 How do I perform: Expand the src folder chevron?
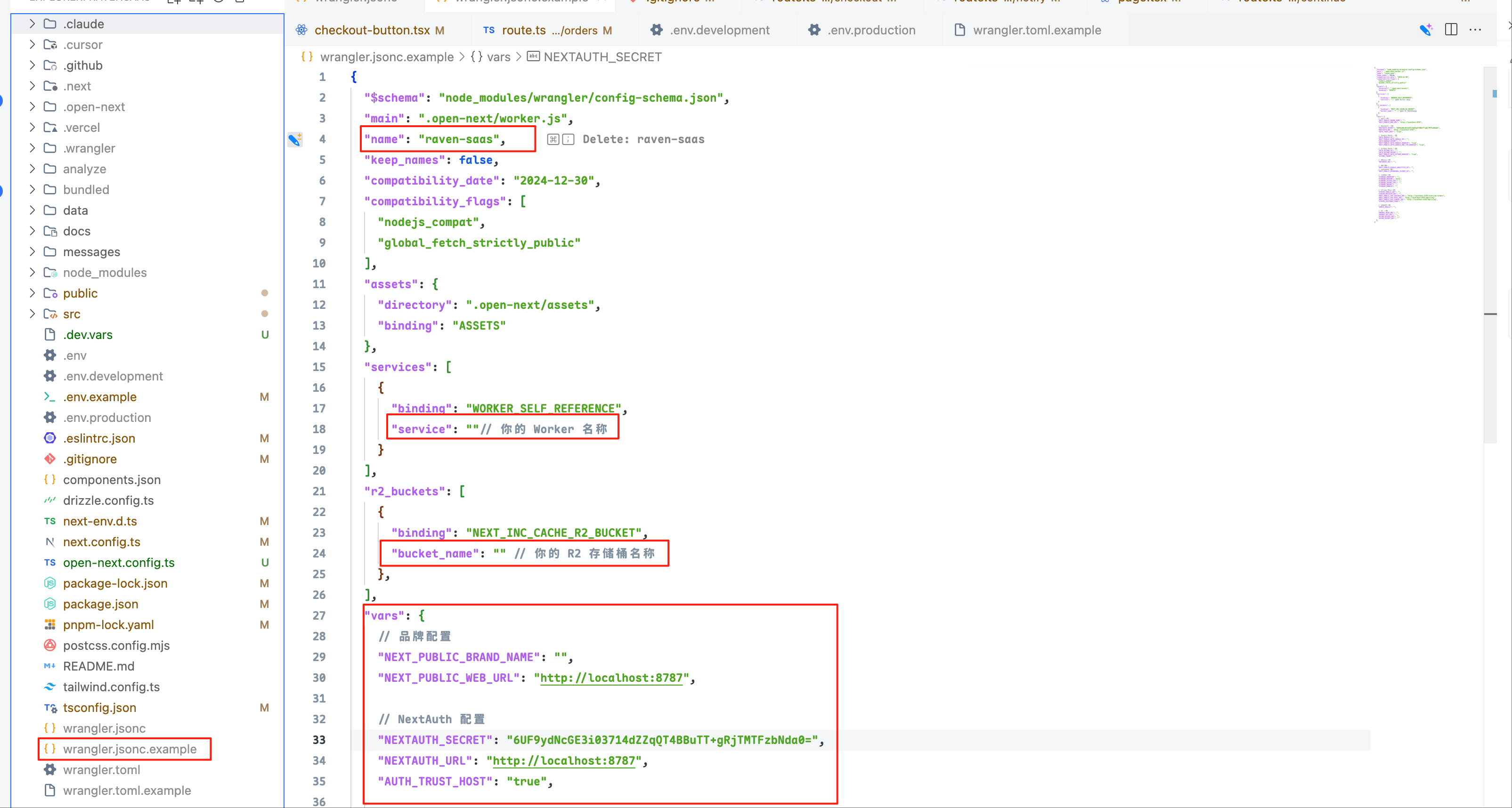pos(33,314)
